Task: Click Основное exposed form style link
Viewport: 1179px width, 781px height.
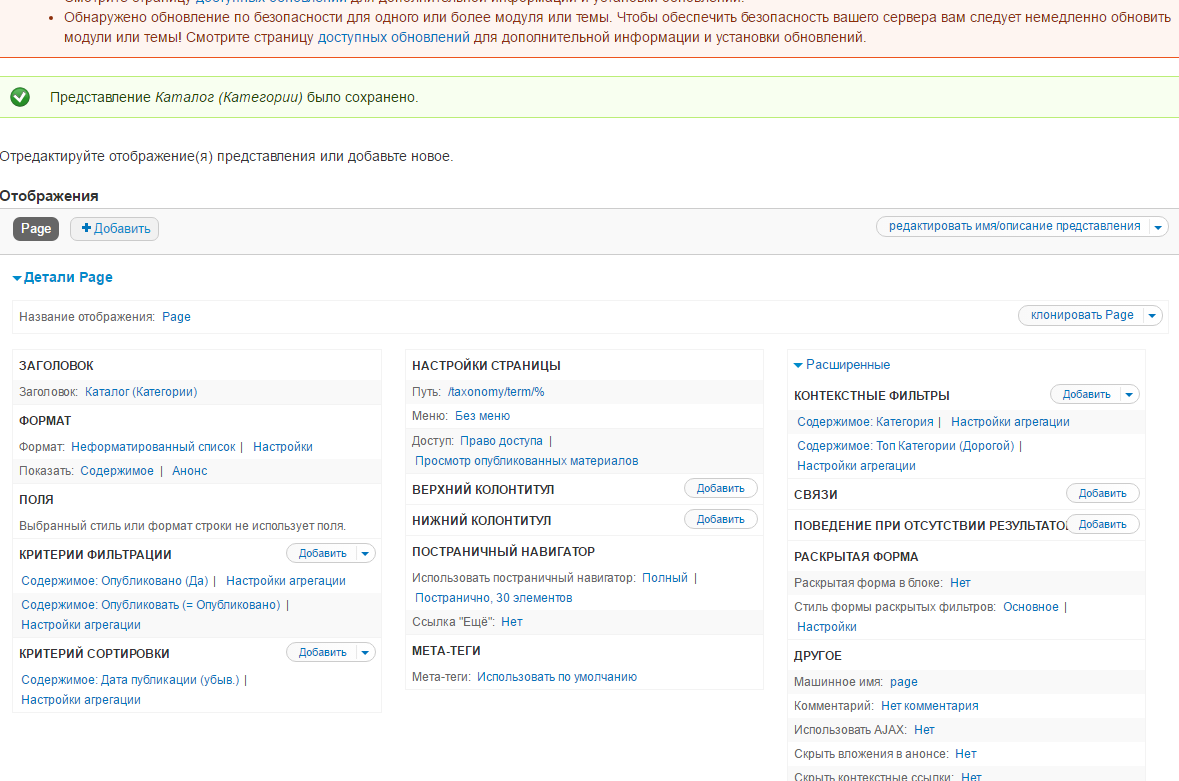Action: coord(1030,607)
